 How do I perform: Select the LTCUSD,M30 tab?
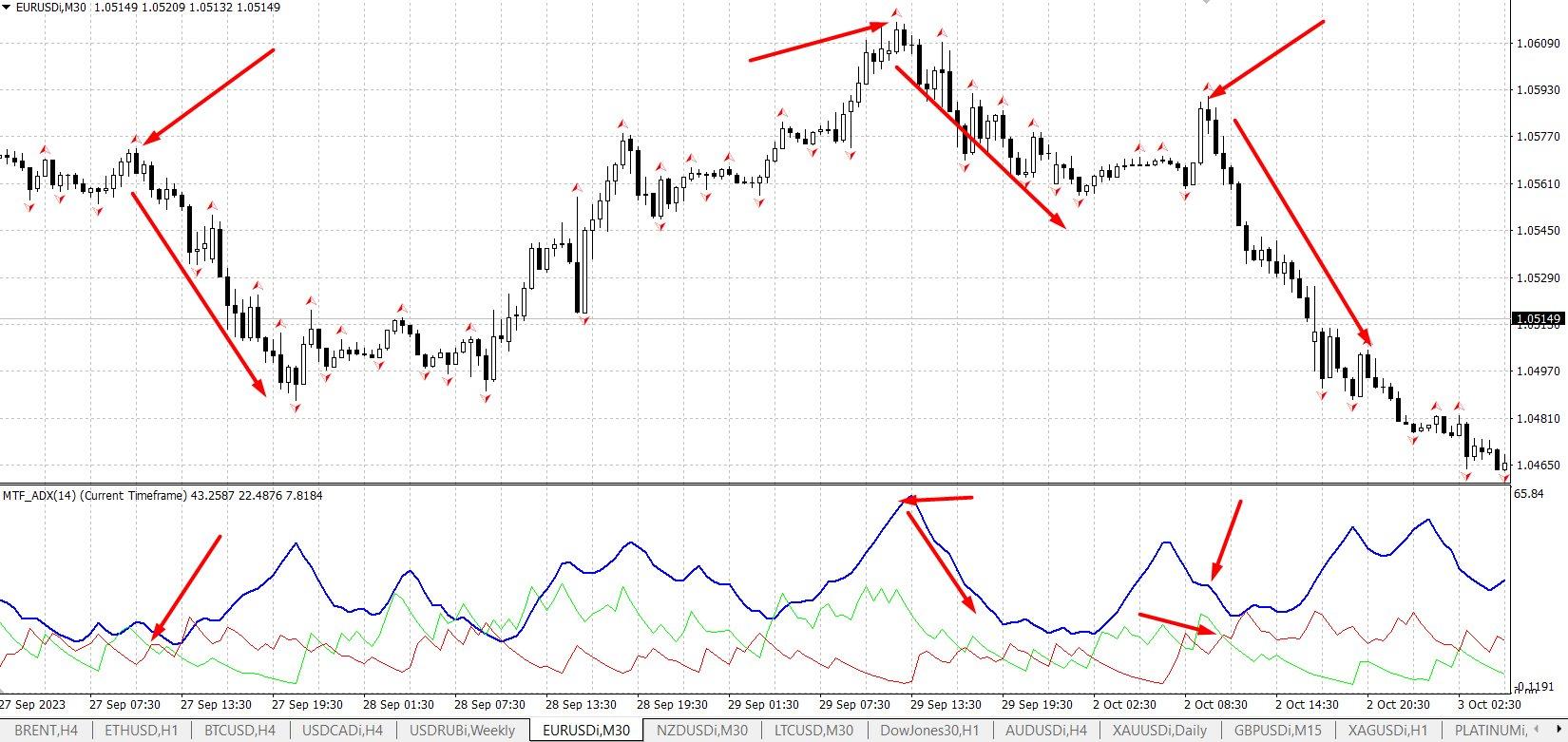pos(813,731)
